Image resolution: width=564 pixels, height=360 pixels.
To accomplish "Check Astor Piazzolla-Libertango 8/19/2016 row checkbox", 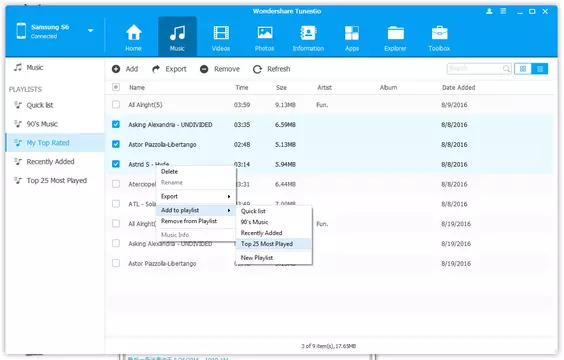I will pyautogui.click(x=116, y=263).
